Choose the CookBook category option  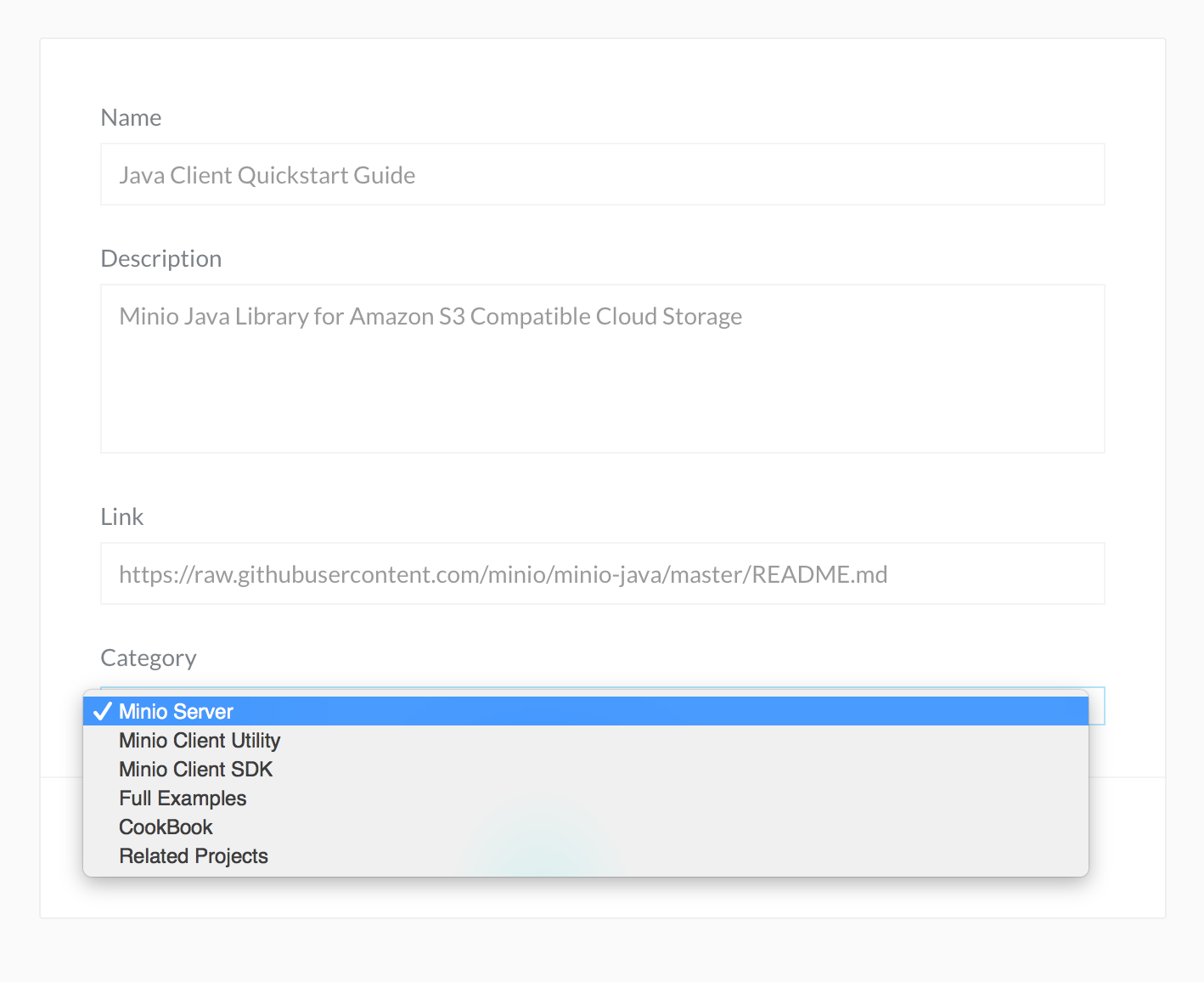click(x=166, y=827)
